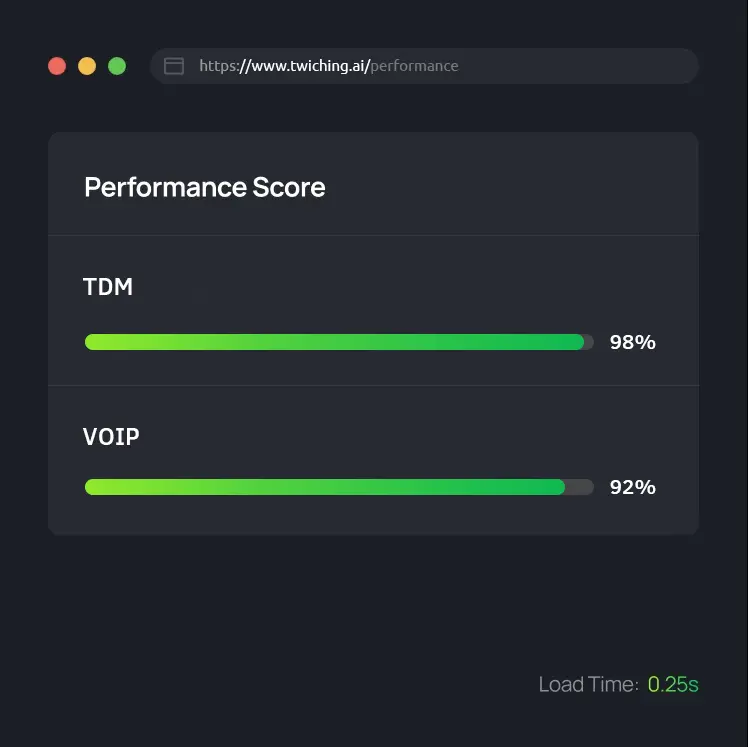Click the VOIP green progress bar
748x747 pixels.
coord(325,487)
